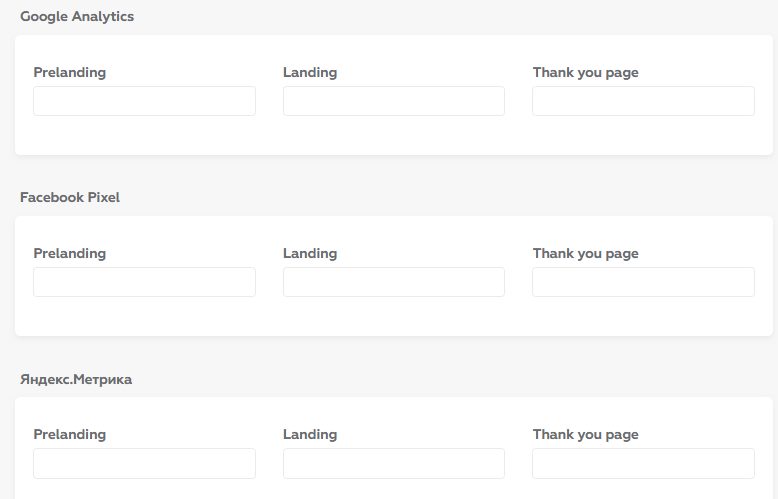Select the Google Analytics Thank you page field
Image resolution: width=778 pixels, height=499 pixels.
pos(643,101)
